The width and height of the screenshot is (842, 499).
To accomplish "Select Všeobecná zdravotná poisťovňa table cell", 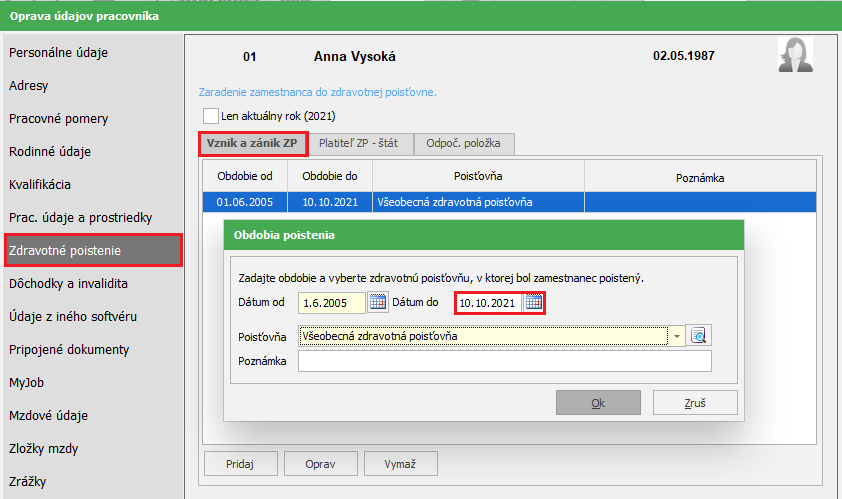I will (x=478, y=202).
